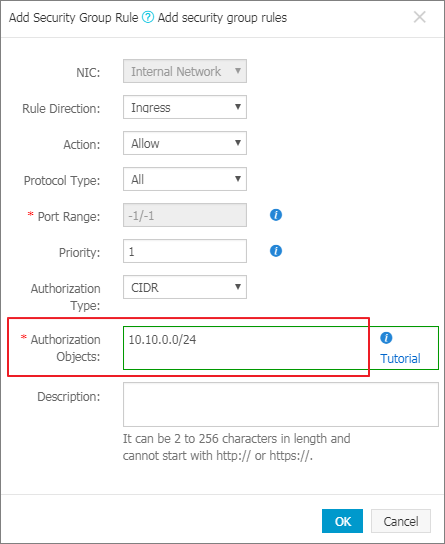Viewport: 445px width, 544px height.
Task: Click the info icon beside Port Range
Action: (276, 215)
